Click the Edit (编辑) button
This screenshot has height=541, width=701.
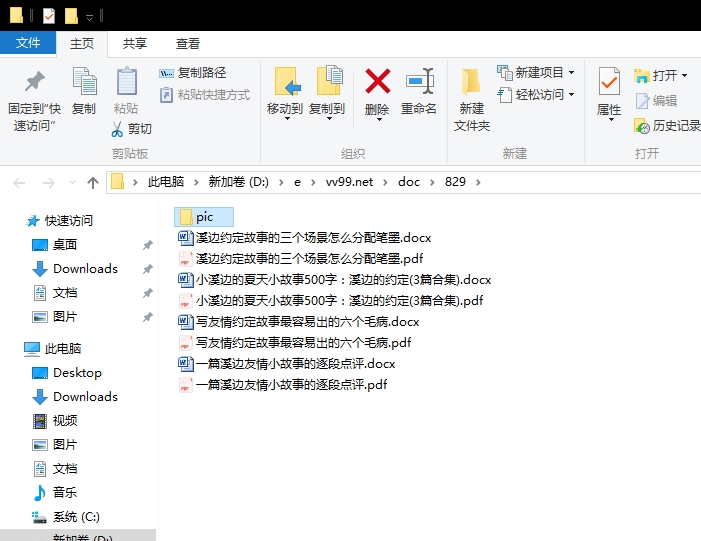656,101
